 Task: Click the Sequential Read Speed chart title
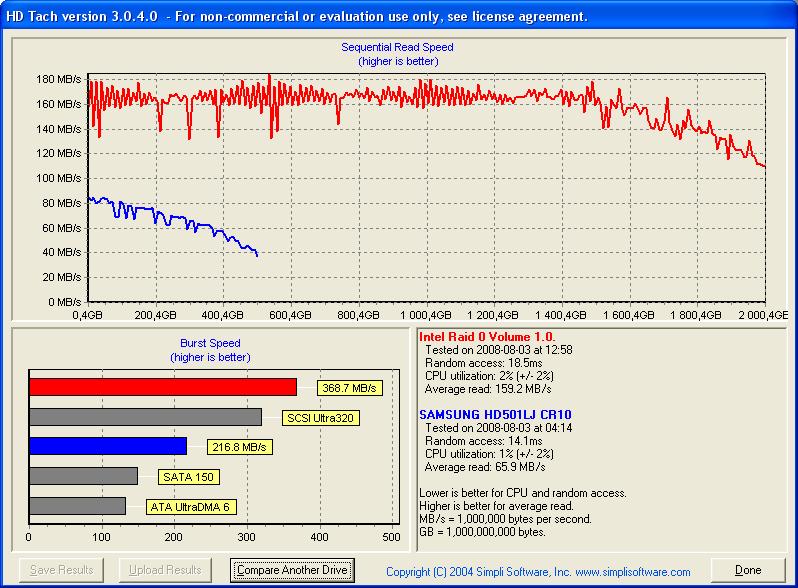coord(397,47)
